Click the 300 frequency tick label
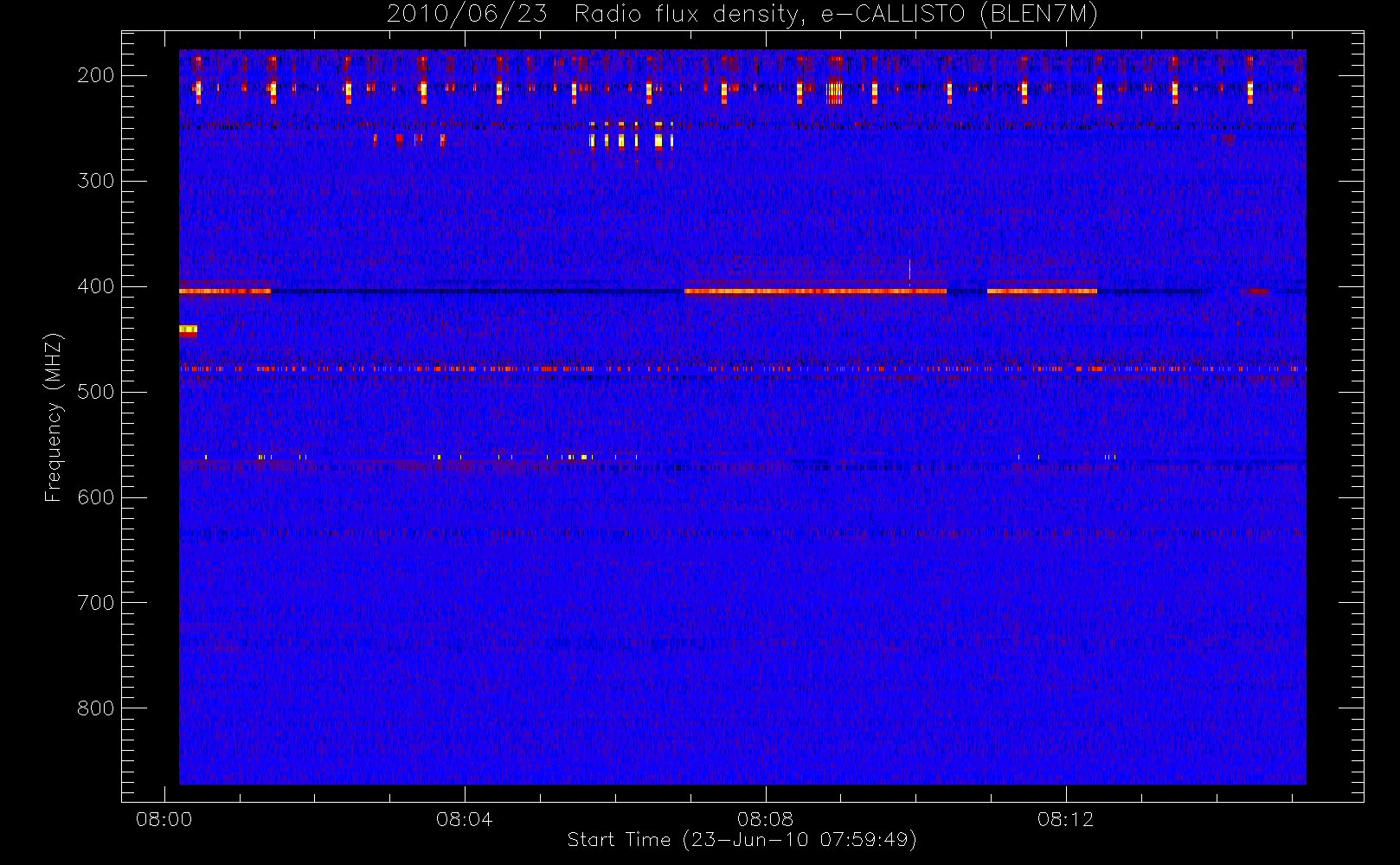1400x865 pixels. [x=96, y=181]
